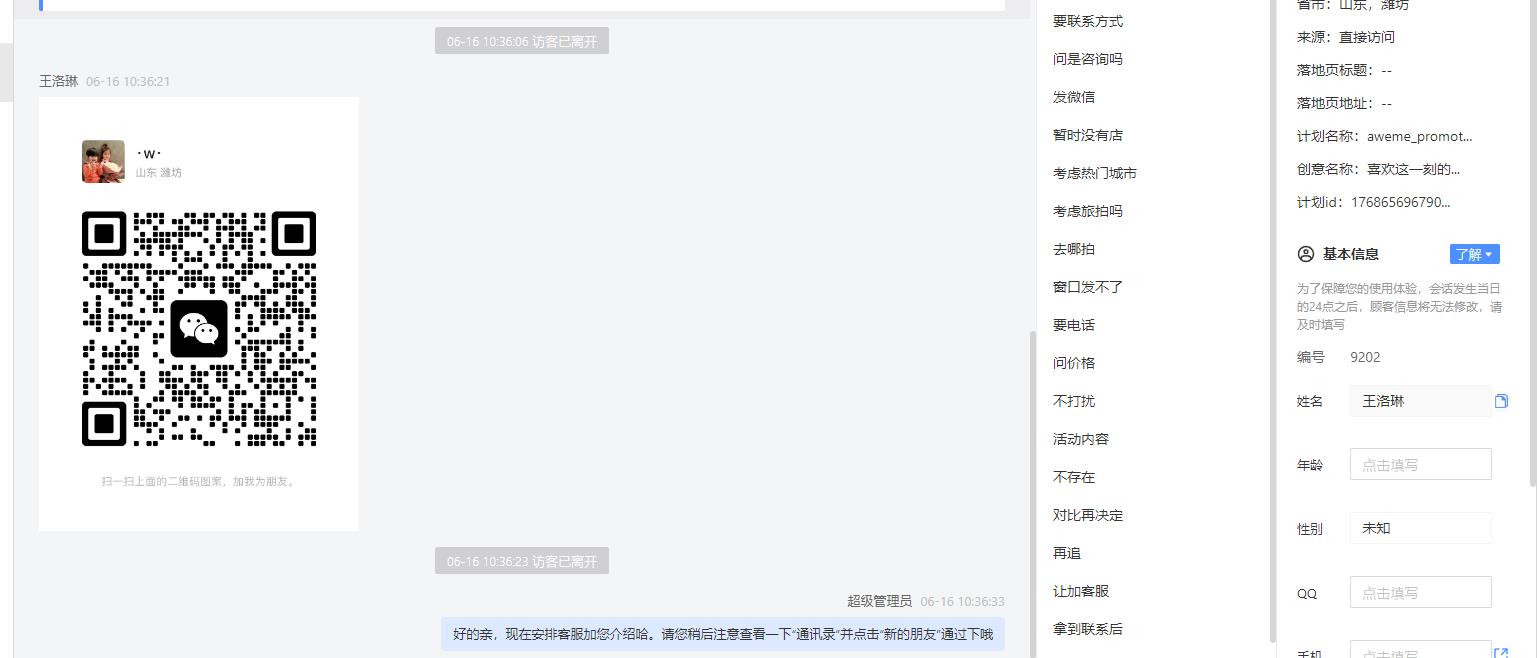Viewport: 1537px width, 658px height.
Task: Click 编号 value 9202
Action: [x=1365, y=357]
